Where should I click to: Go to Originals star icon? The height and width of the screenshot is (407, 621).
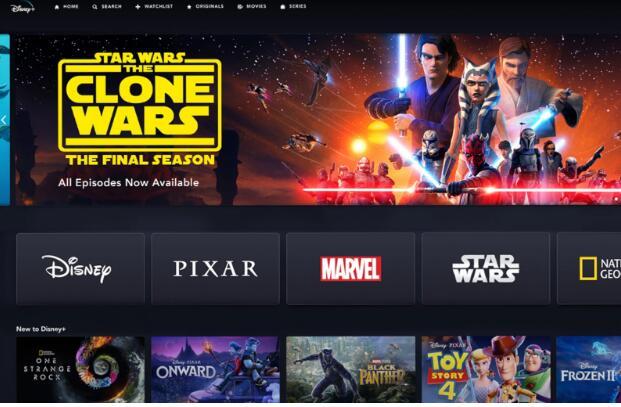[x=189, y=7]
